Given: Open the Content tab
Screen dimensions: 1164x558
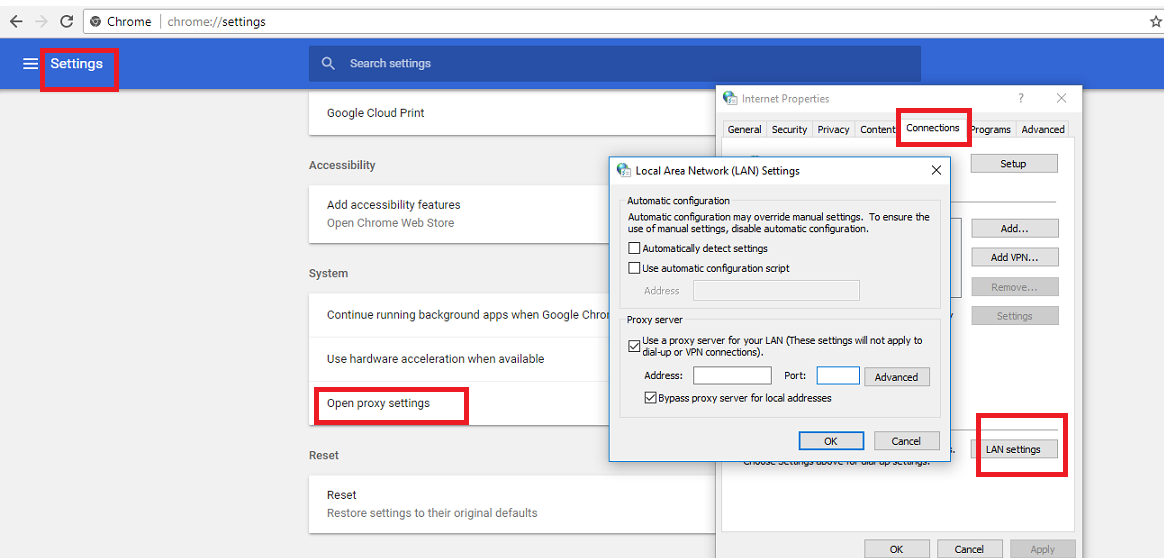Looking at the screenshot, I should pyautogui.click(x=877, y=129).
